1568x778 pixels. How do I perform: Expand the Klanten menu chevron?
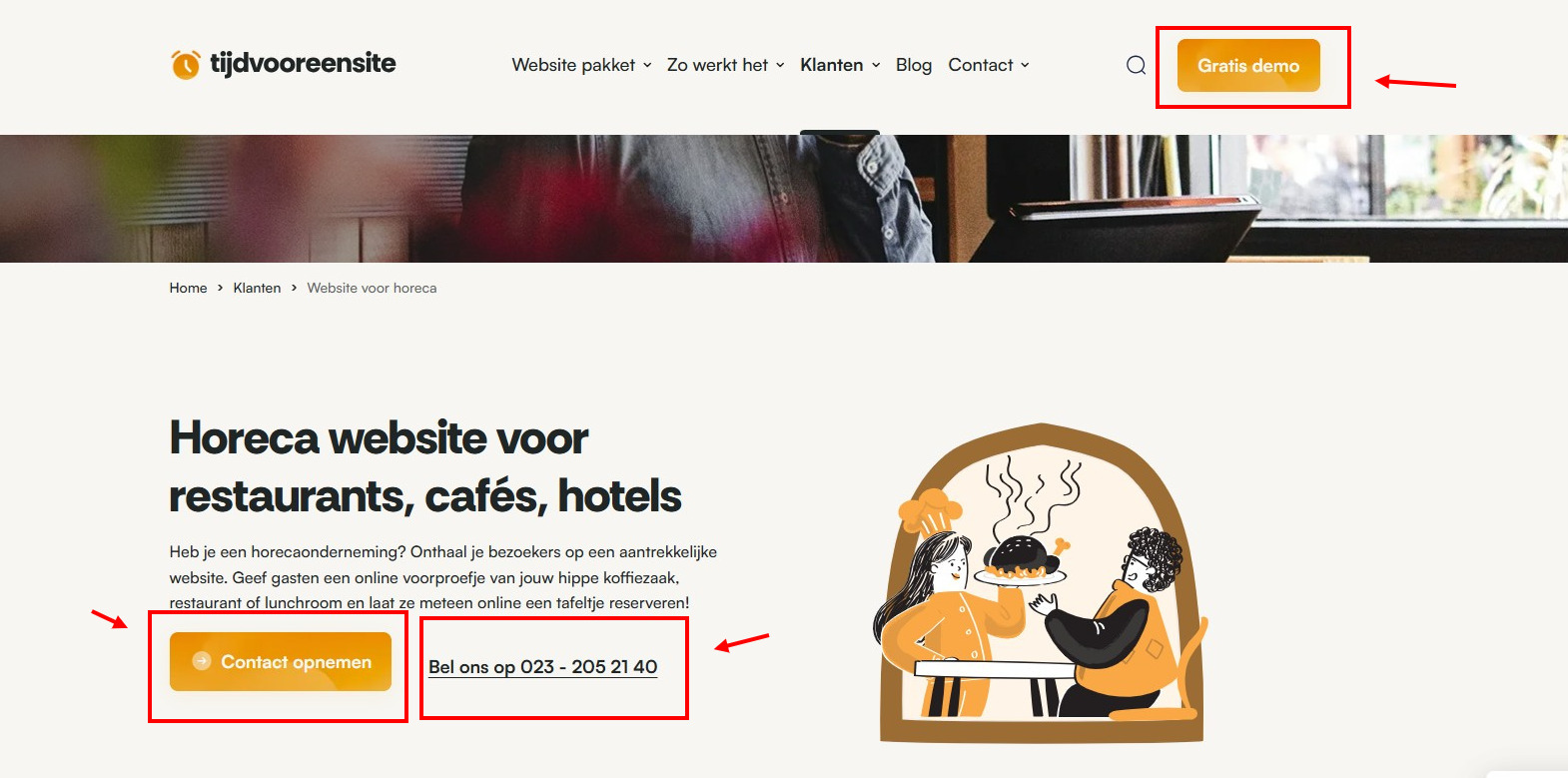click(x=876, y=65)
